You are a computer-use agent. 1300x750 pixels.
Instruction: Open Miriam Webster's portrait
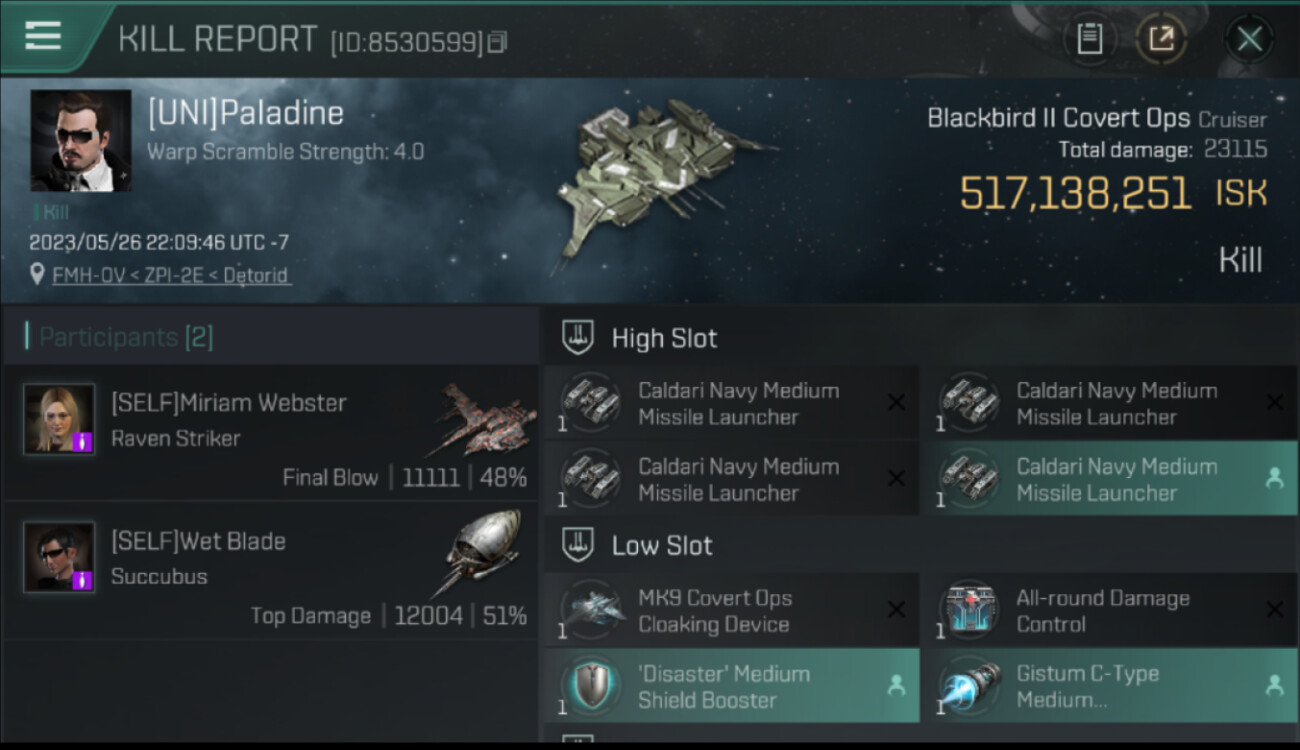59,419
